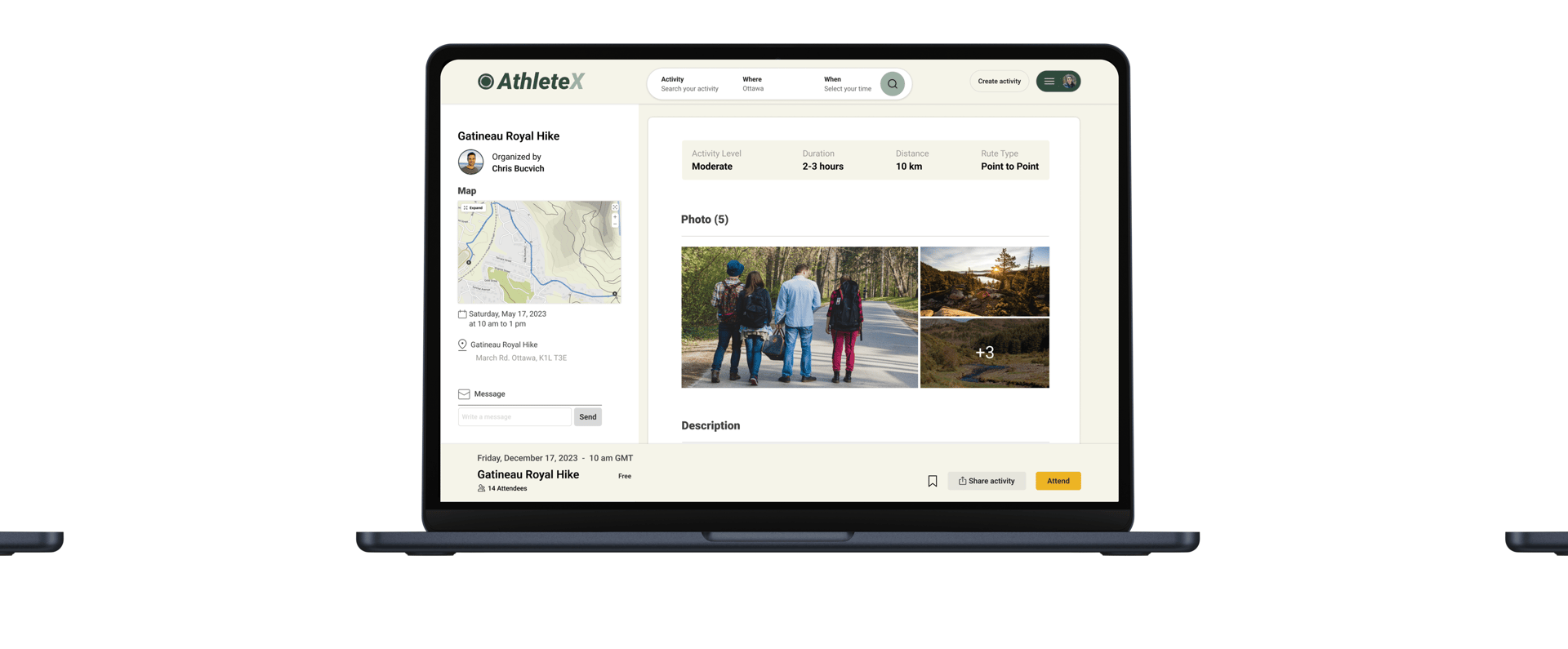Click the Gatineau Royal Hike location name
The image size is (1568, 649).
click(x=504, y=345)
